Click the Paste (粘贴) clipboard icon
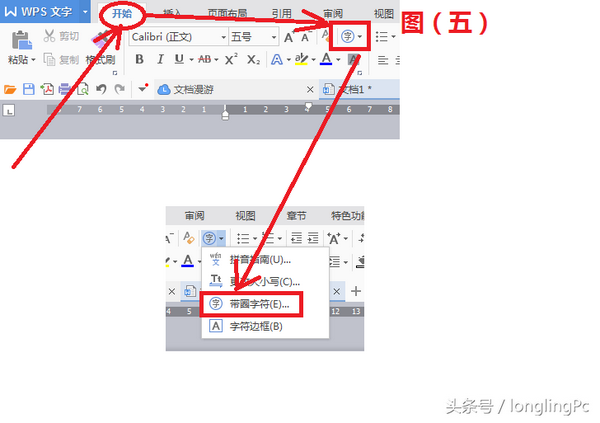Image resolution: width=600 pixels, height=423 pixels. (x=18, y=40)
